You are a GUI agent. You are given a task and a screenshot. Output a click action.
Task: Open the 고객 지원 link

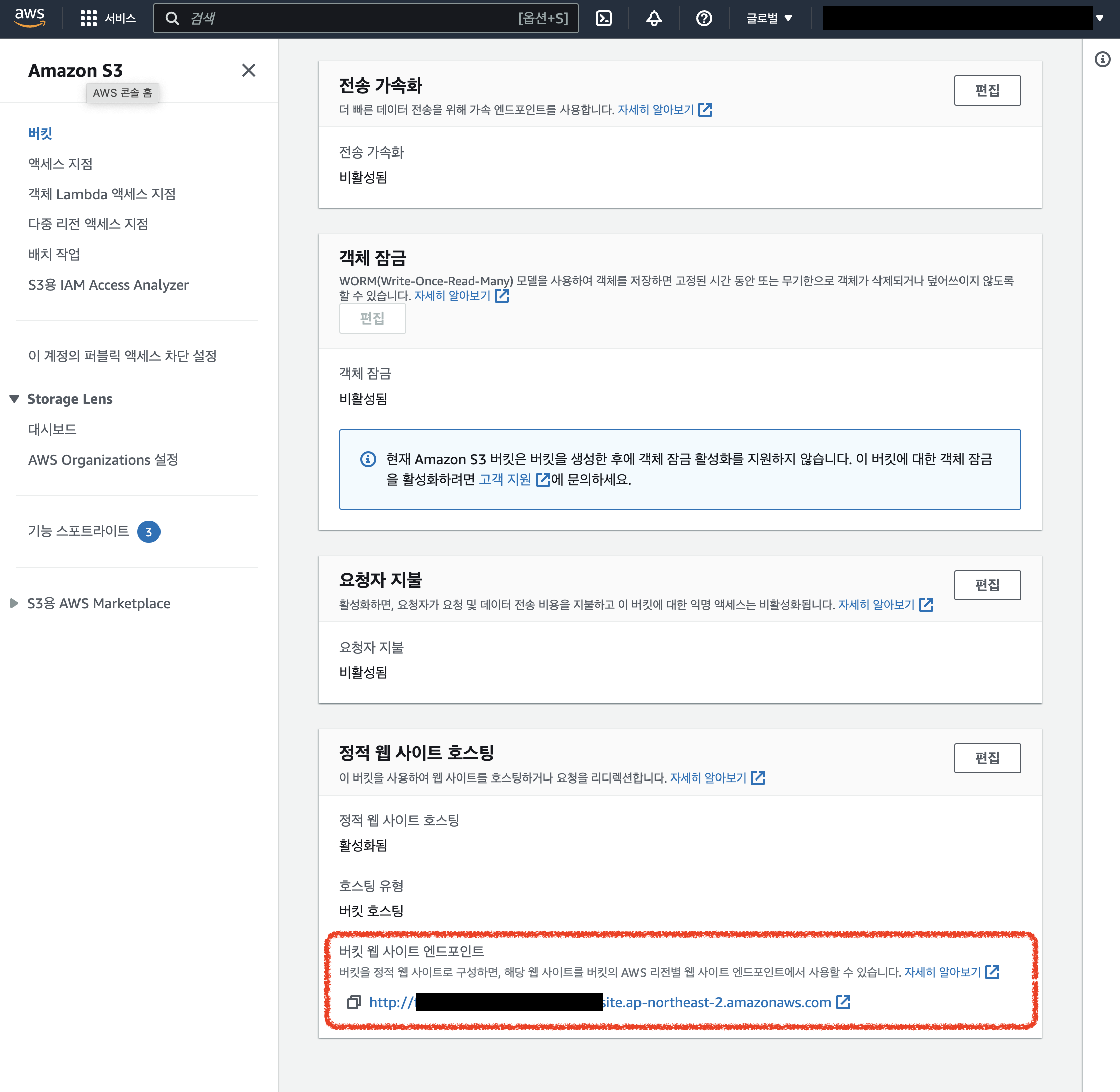click(505, 480)
